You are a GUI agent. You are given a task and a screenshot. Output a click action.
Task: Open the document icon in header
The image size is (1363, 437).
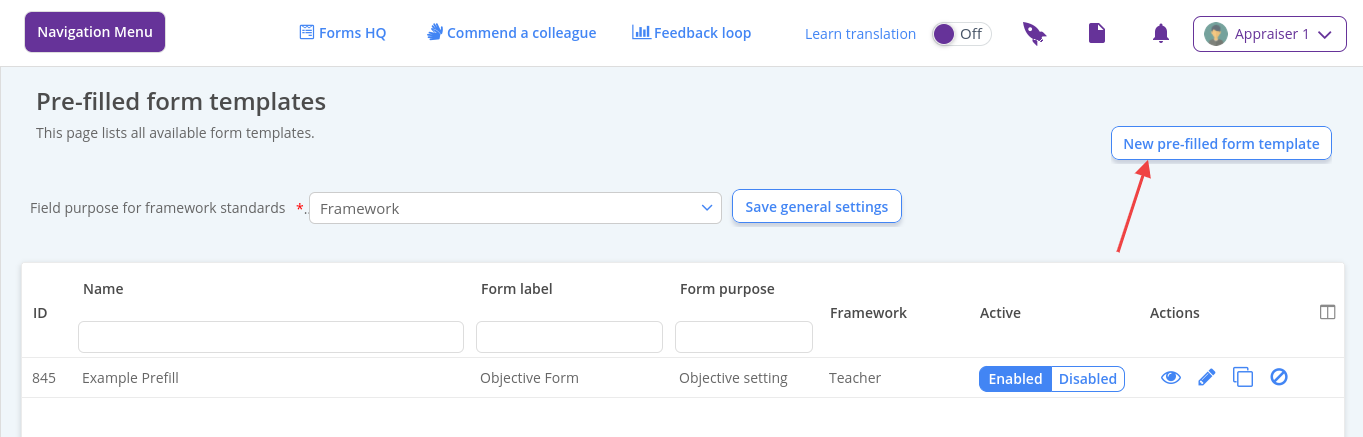click(x=1097, y=34)
